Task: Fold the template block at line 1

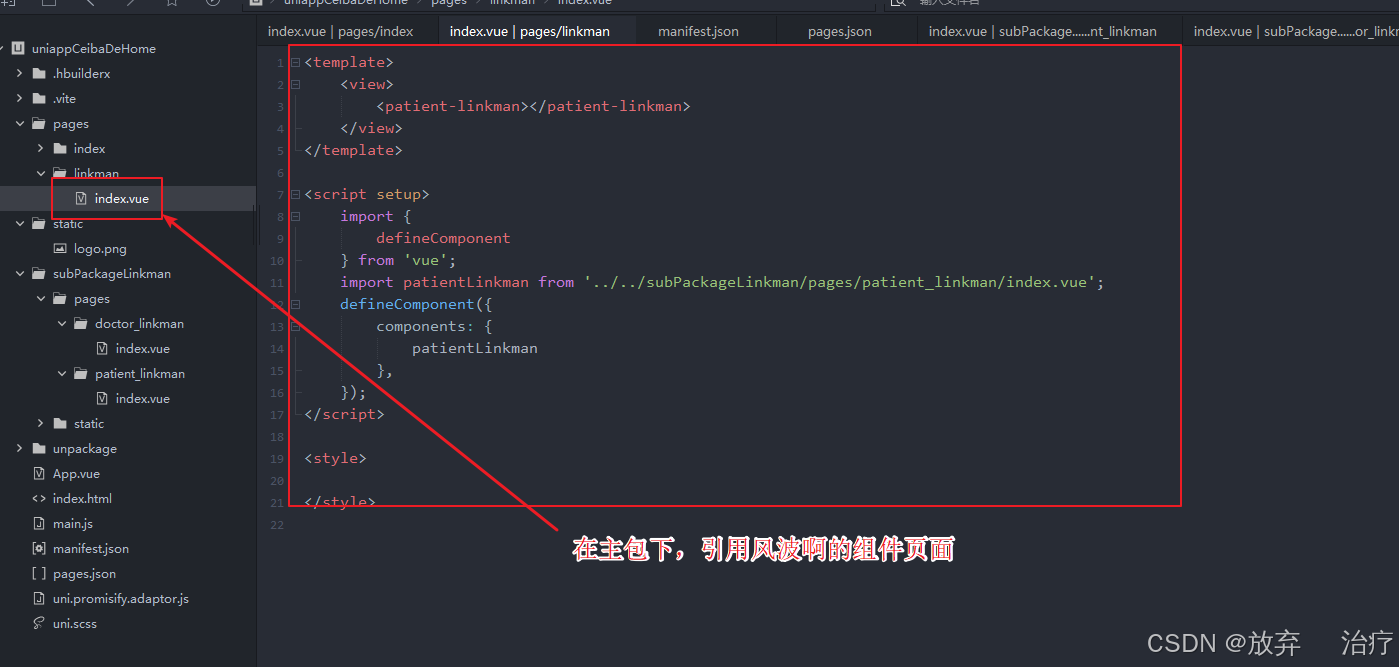Action: point(295,62)
